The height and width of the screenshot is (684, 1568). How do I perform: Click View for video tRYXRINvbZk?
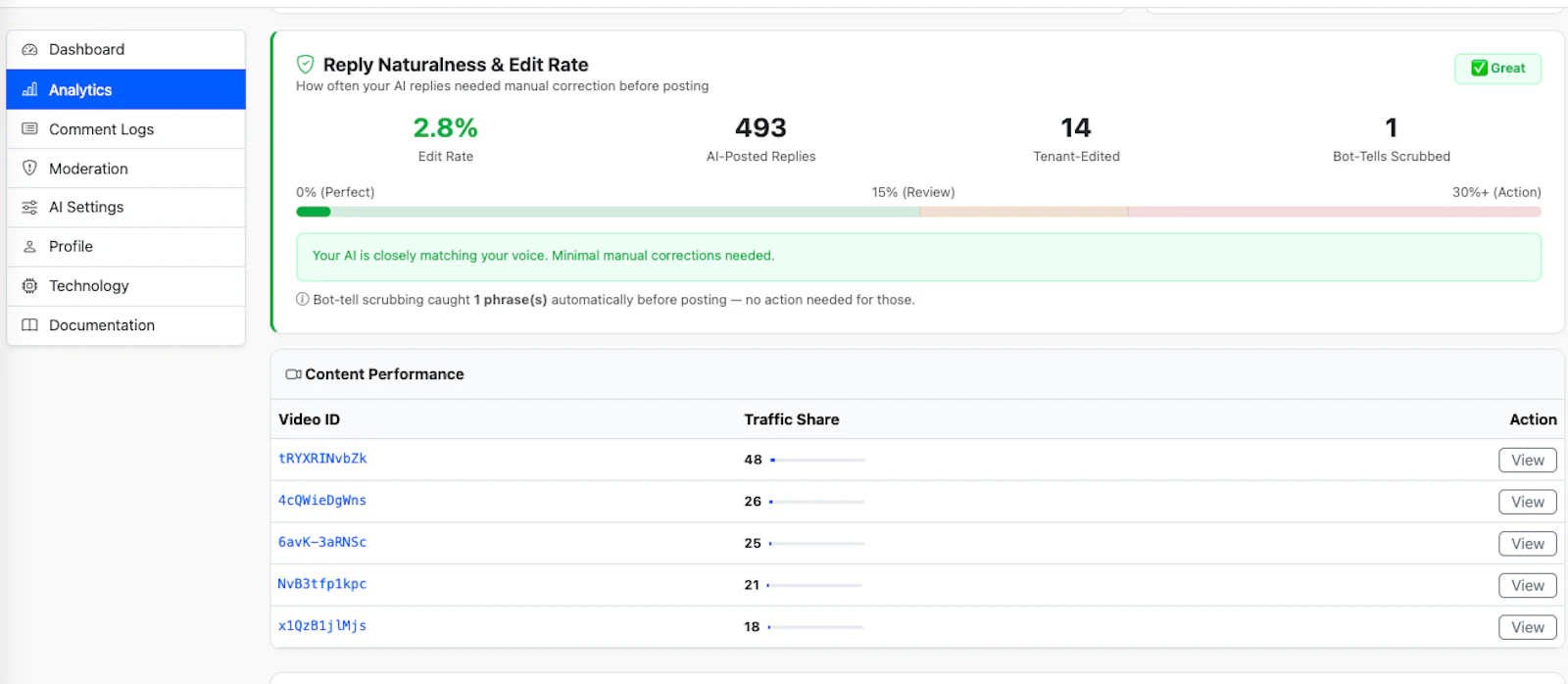pyautogui.click(x=1527, y=461)
